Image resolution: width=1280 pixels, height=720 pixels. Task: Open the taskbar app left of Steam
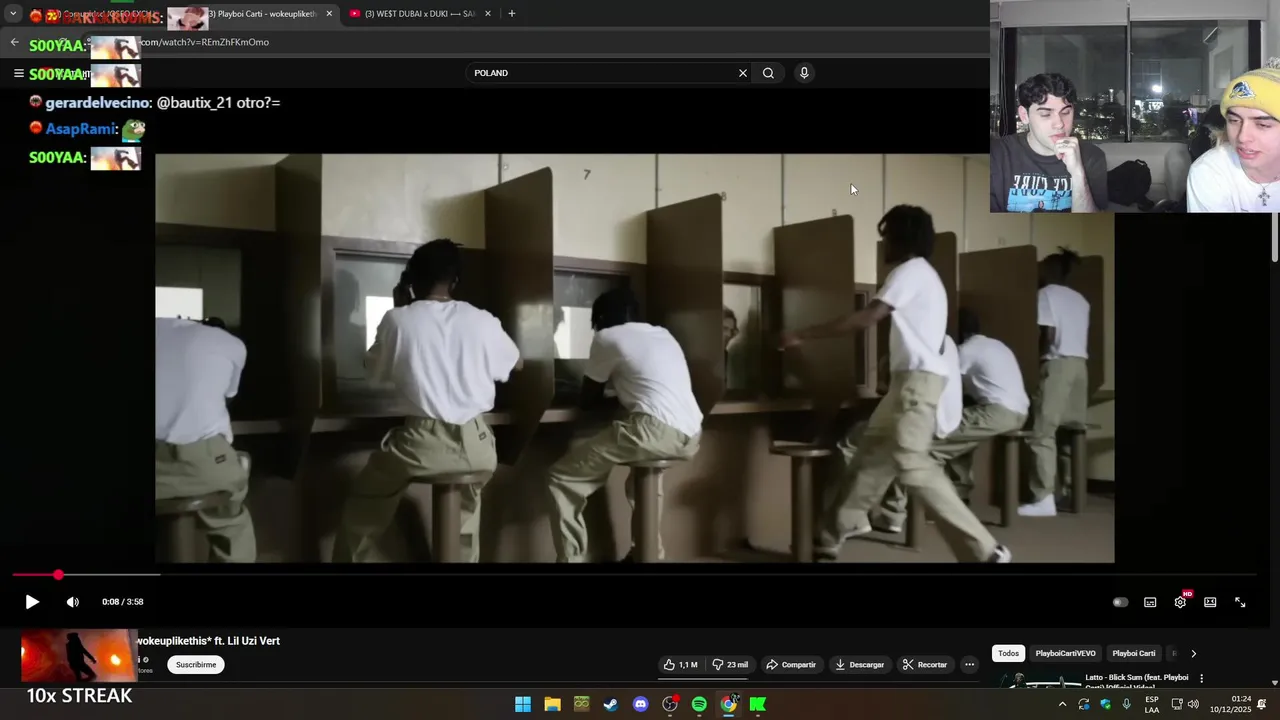pyautogui.click(x=581, y=704)
